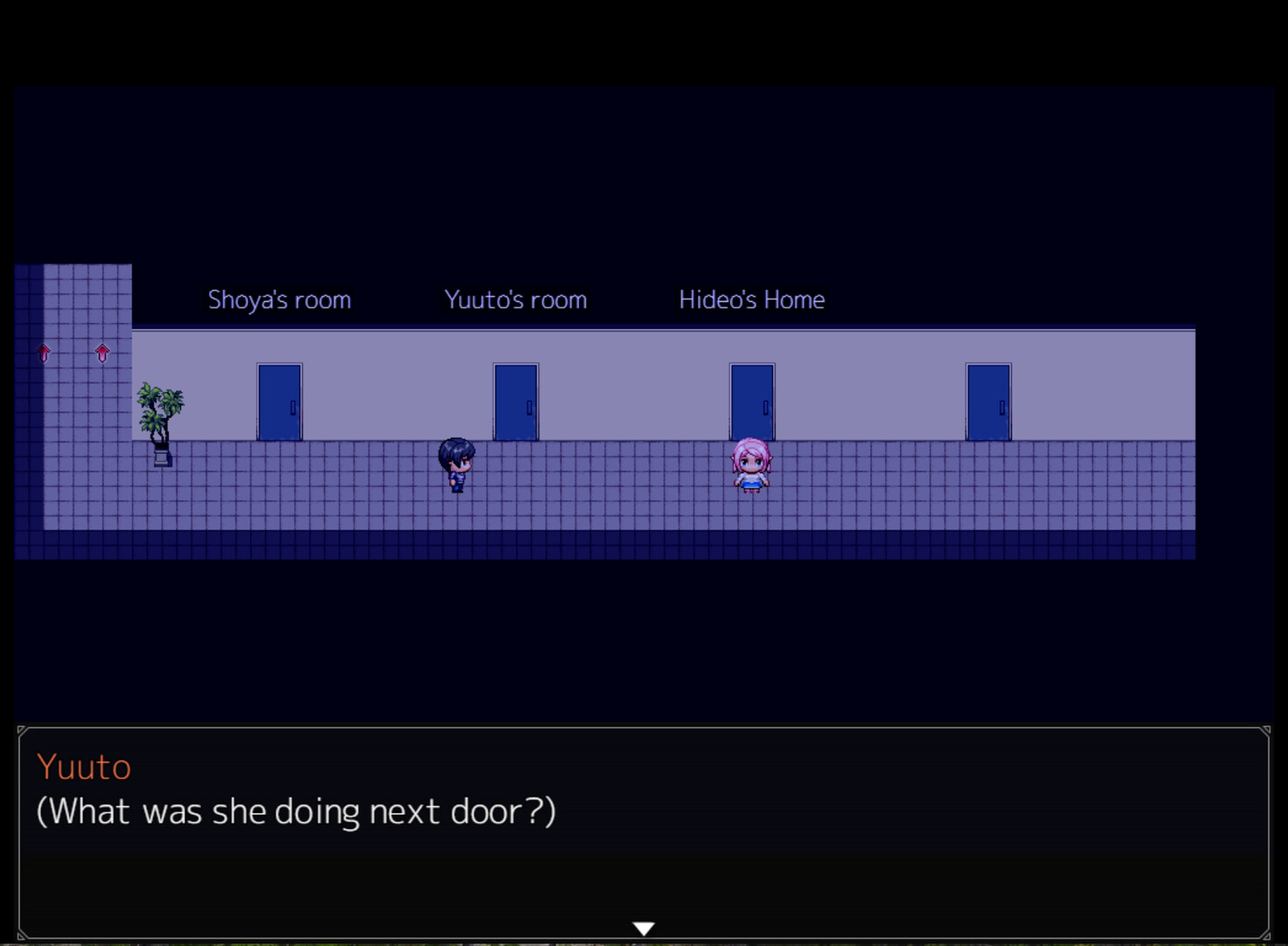
Task: Open the door below Hideo's Home label
Action: 752,402
